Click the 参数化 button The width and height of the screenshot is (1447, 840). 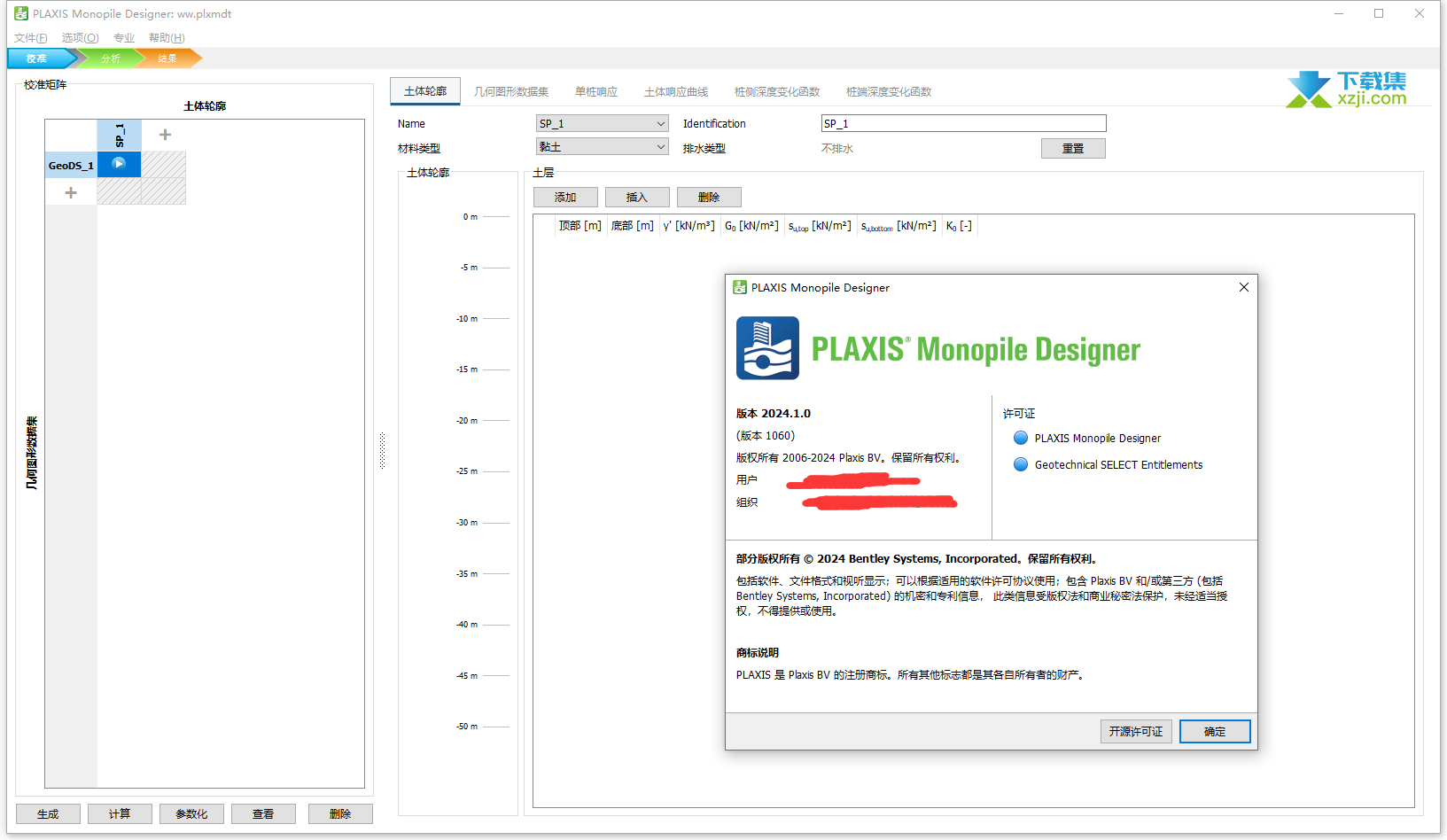point(191,813)
